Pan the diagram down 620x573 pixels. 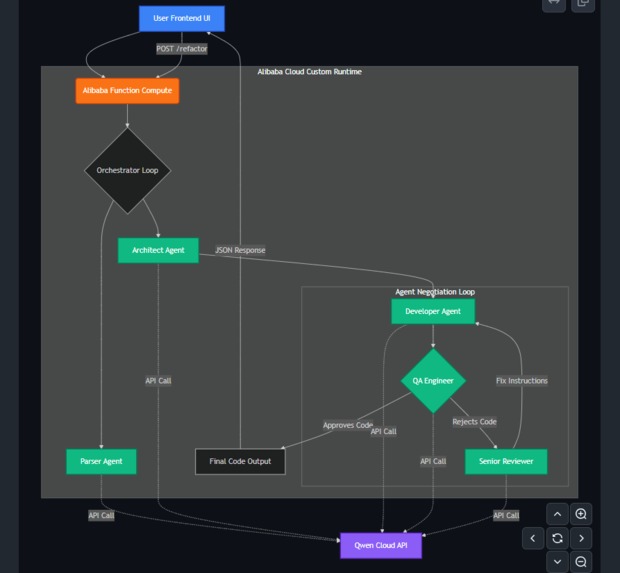(x=557, y=562)
